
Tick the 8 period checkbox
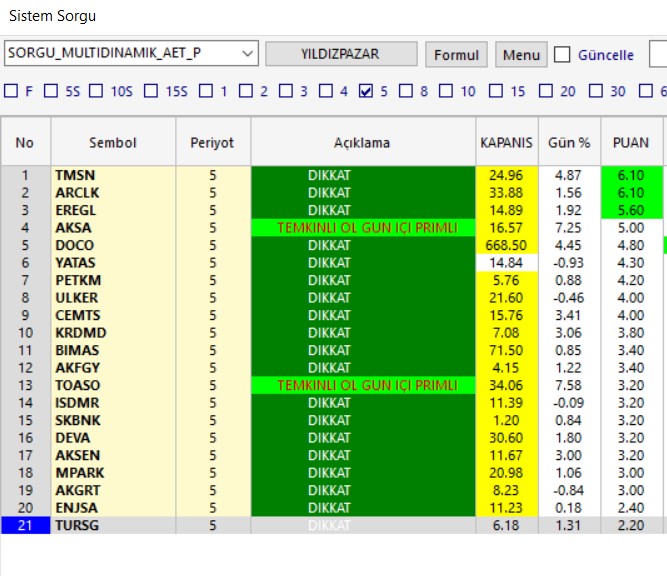tap(406, 91)
